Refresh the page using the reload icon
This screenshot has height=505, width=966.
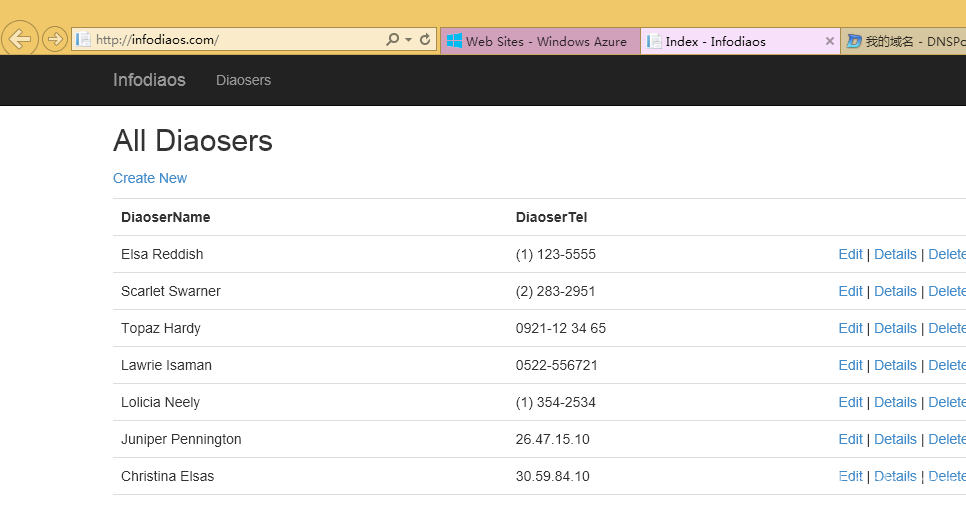click(x=425, y=40)
